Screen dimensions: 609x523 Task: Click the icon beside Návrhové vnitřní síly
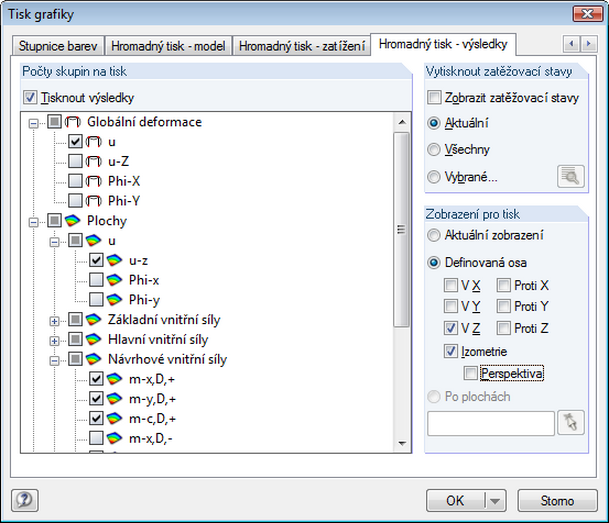[x=94, y=359]
